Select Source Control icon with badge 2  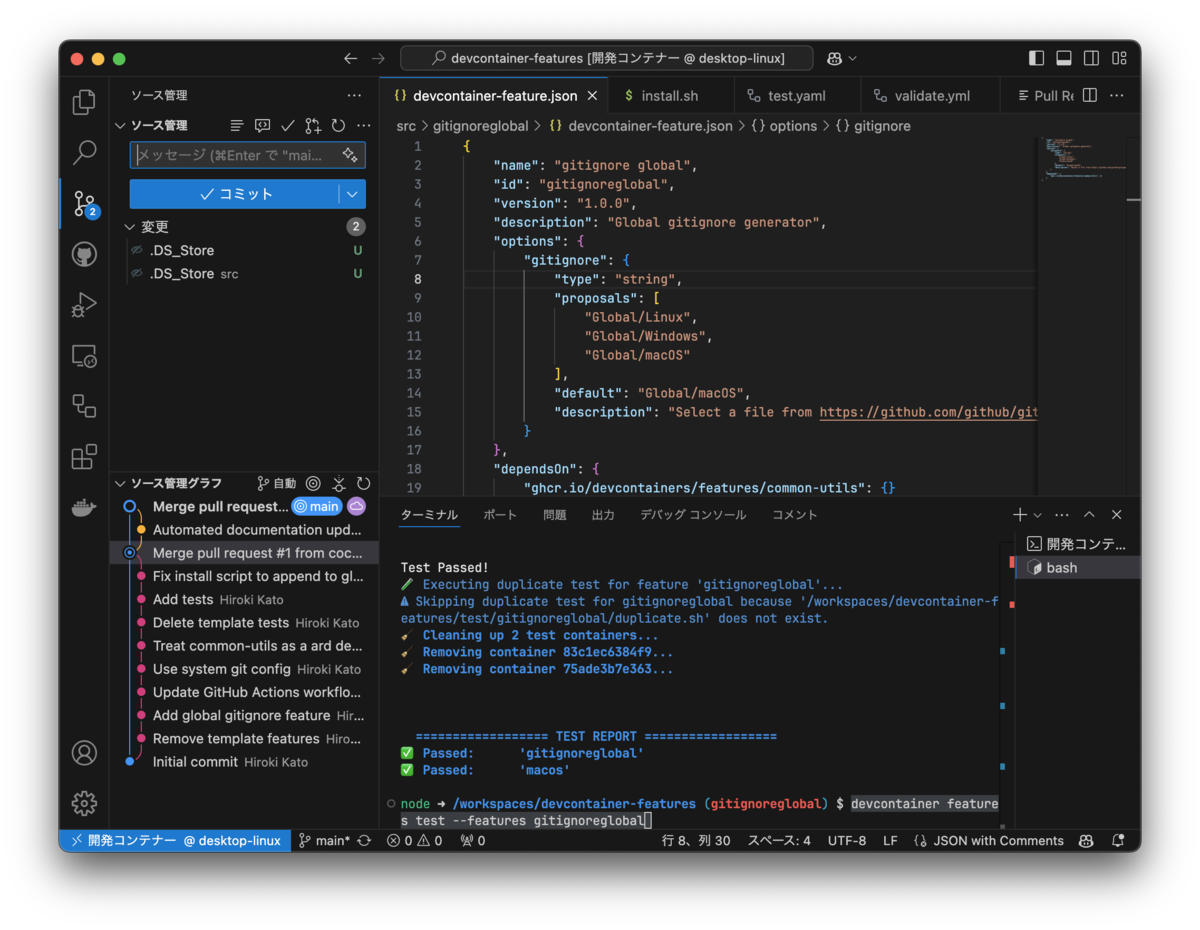coord(85,205)
